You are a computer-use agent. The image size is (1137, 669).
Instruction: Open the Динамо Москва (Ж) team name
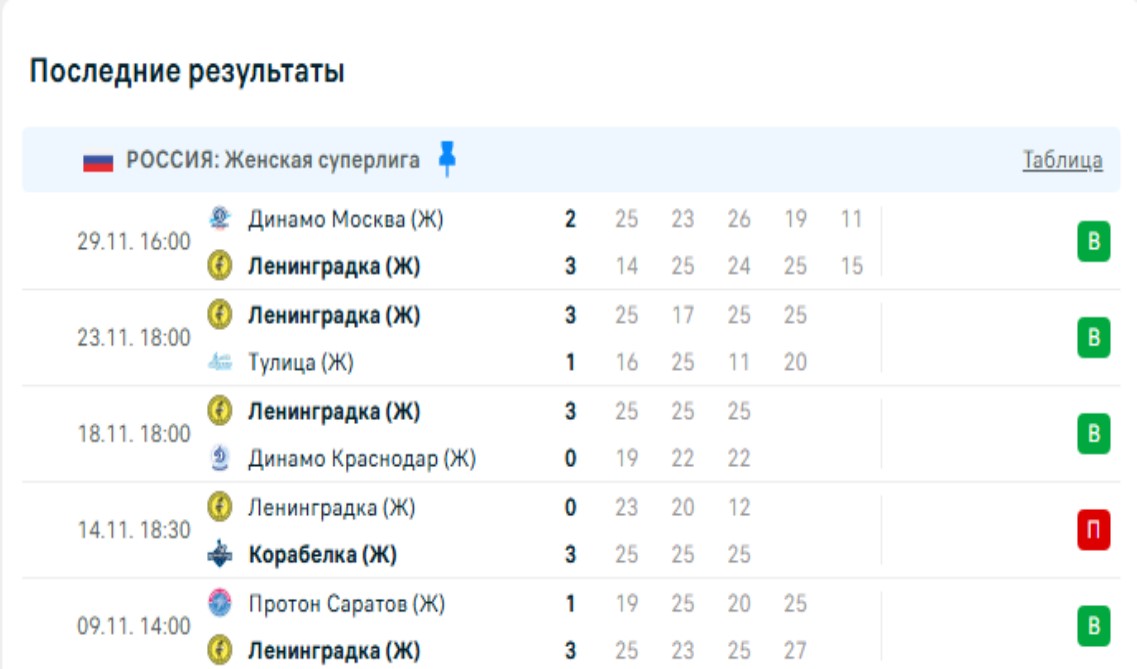click(x=345, y=219)
